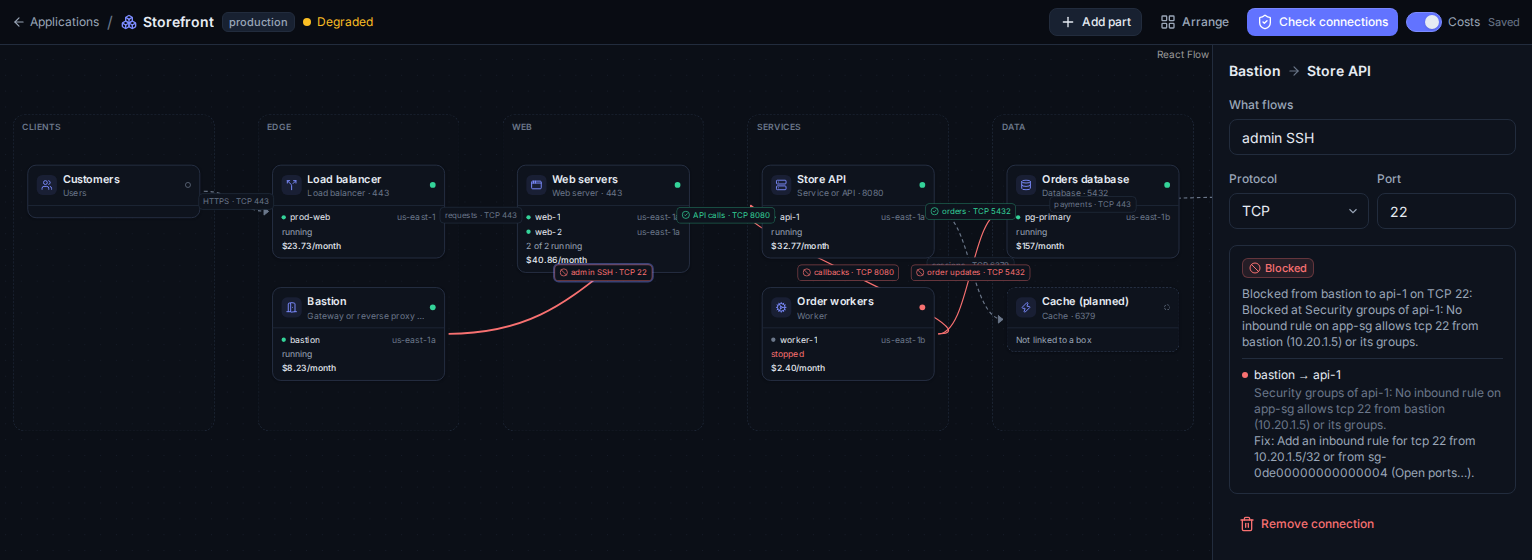Click the Degraded status indicator

[x=338, y=22]
